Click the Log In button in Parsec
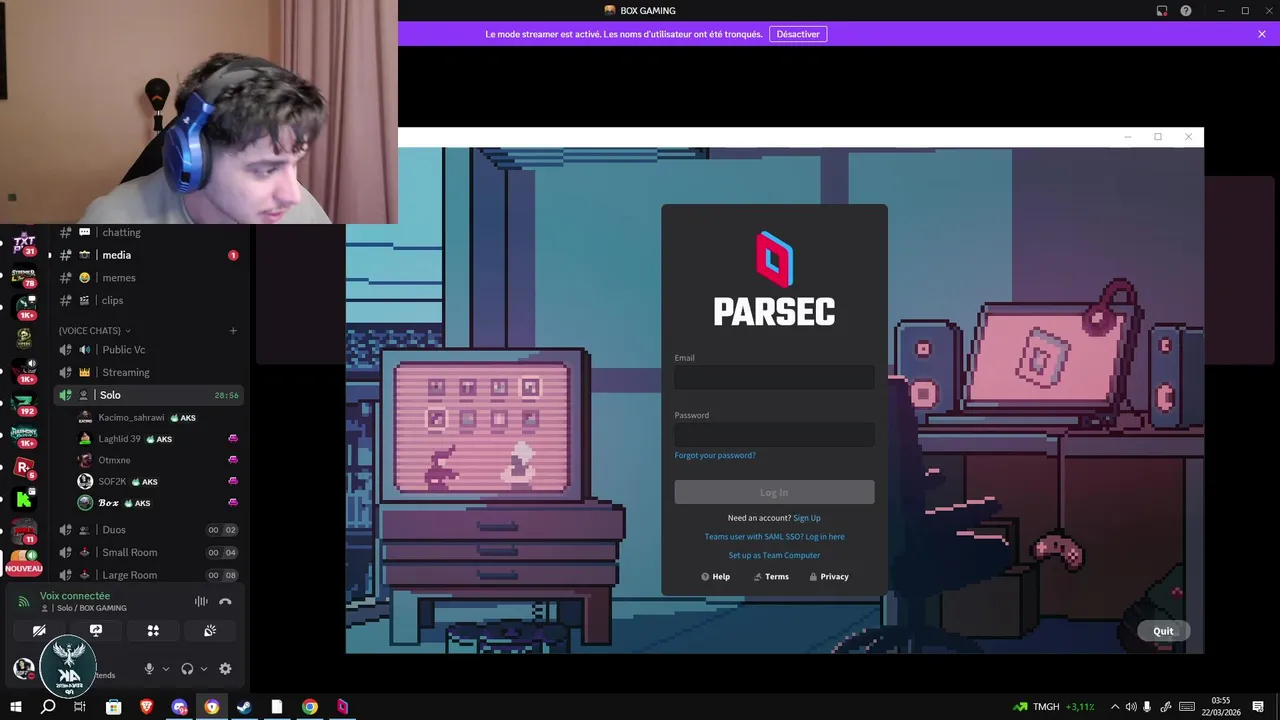The width and height of the screenshot is (1280, 720). 774,492
